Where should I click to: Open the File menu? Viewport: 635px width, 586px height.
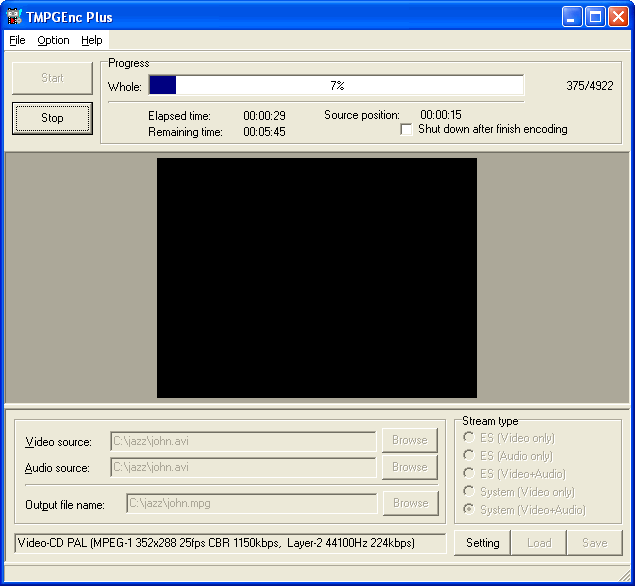point(17,40)
